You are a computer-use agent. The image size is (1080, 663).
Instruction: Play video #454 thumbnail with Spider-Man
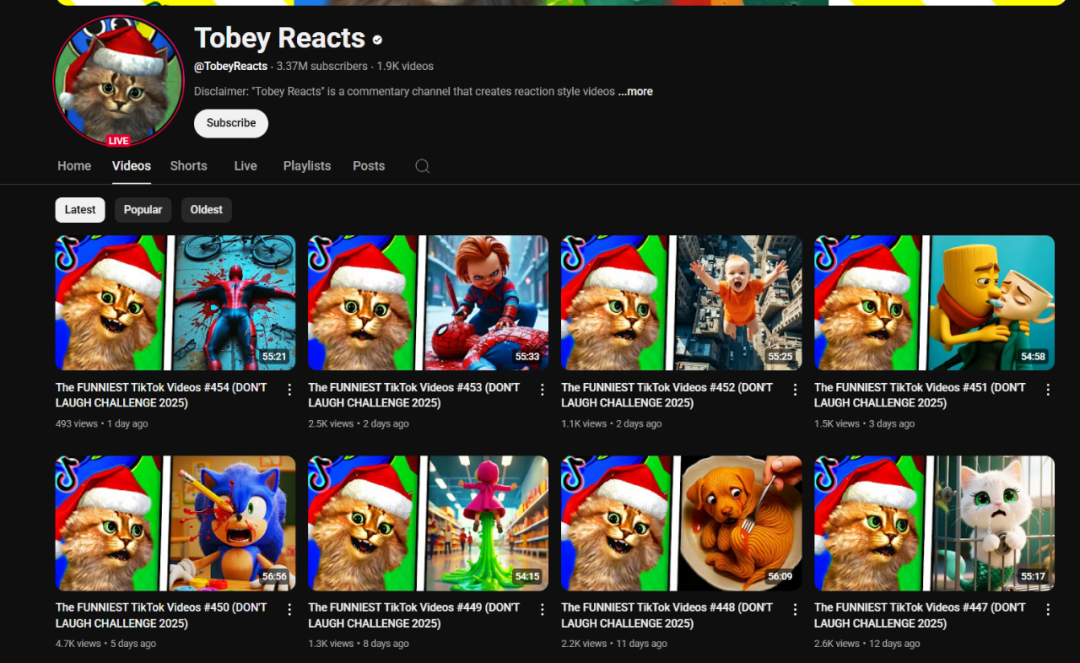click(175, 303)
